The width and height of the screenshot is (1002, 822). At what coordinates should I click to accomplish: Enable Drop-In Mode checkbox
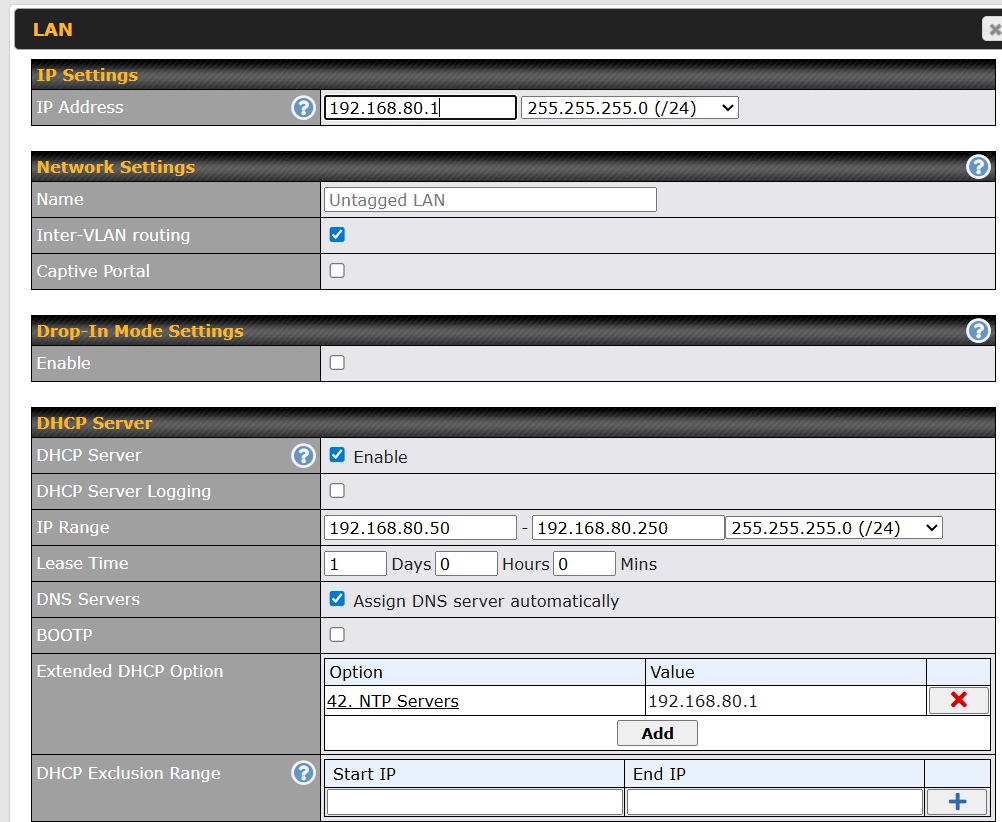coord(337,363)
